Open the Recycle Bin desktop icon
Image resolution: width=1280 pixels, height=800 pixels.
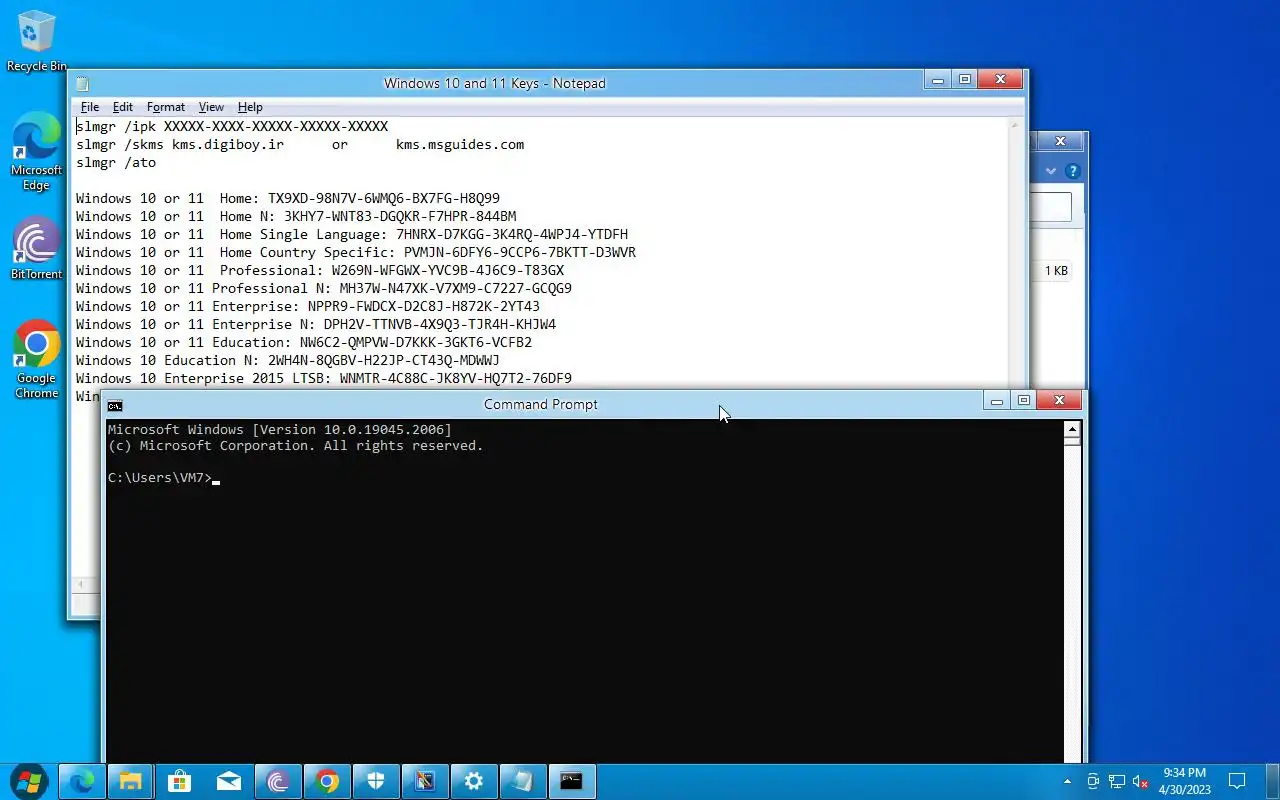pos(37,42)
